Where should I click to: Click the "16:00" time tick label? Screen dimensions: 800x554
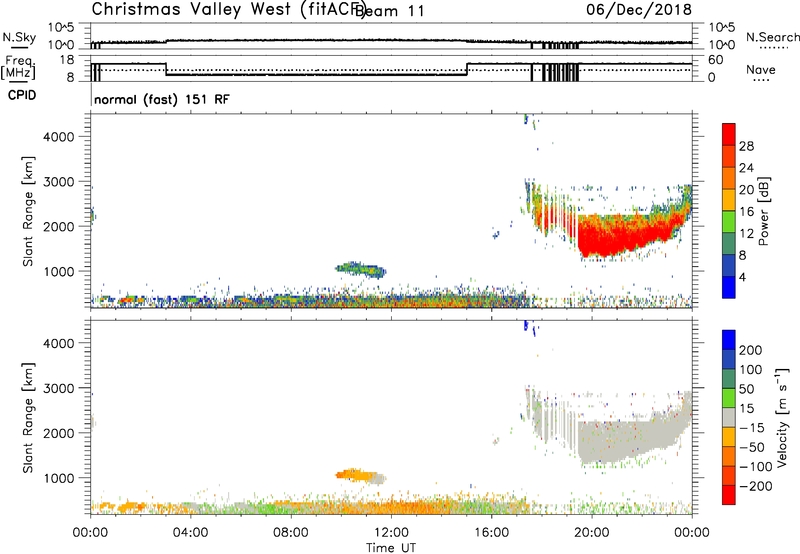[x=491, y=533]
